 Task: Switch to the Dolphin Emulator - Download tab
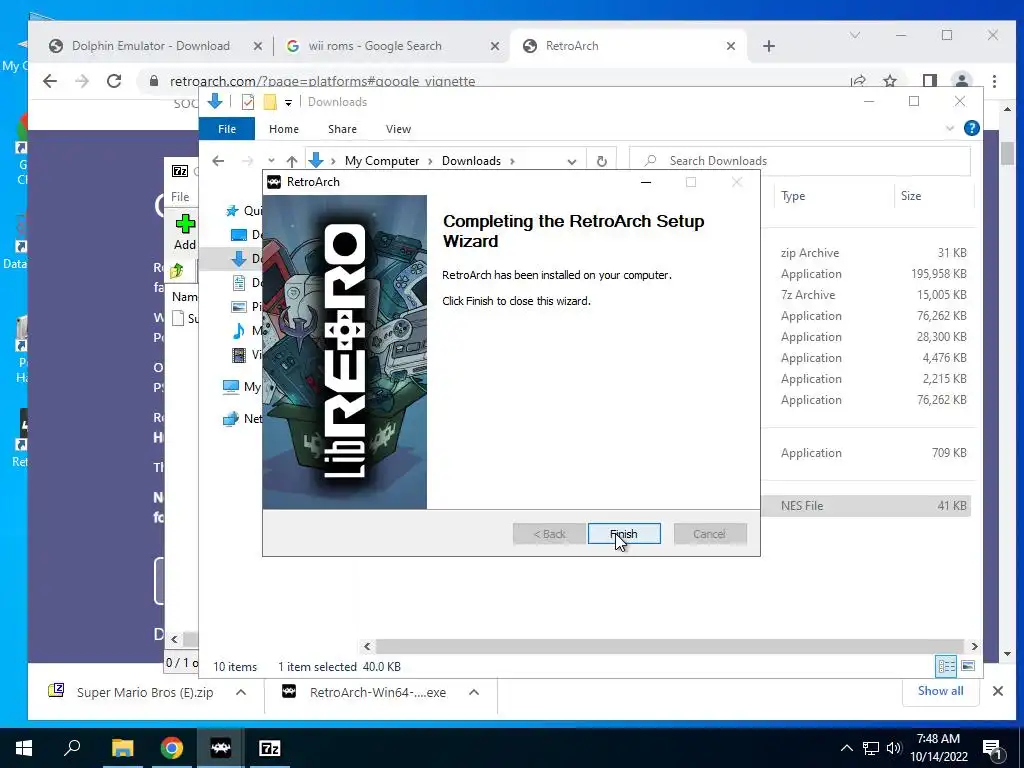coord(150,46)
